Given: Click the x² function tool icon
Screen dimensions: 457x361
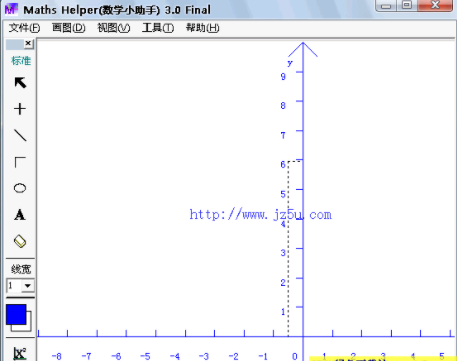Looking at the screenshot, I should 20,353.
